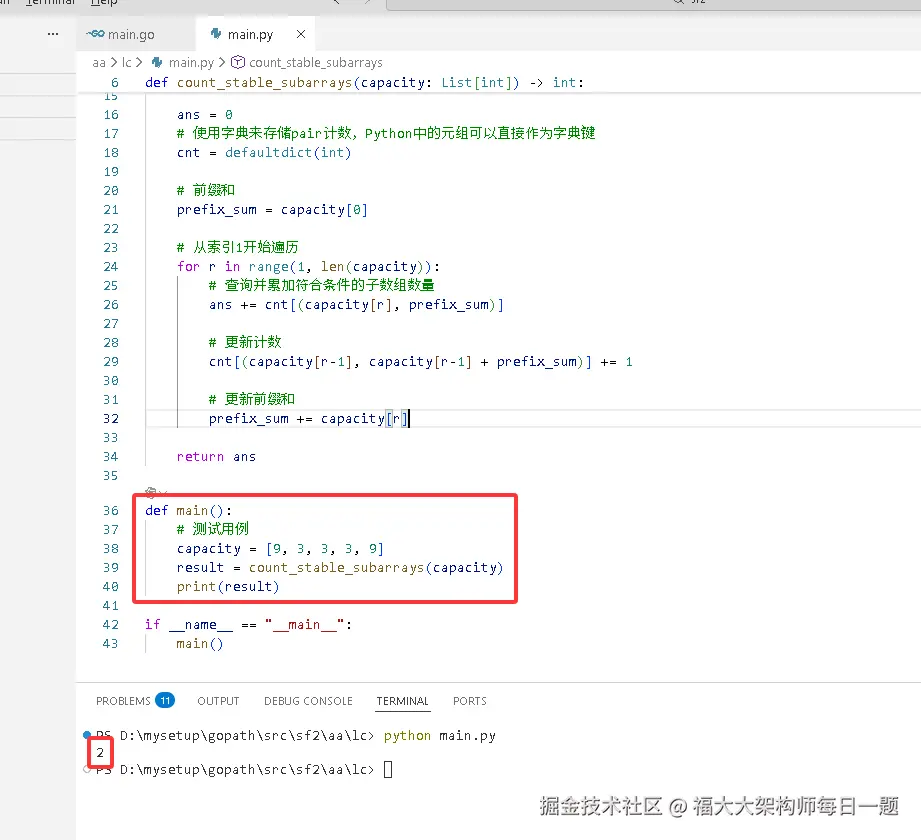Click 'prefix_sum = capacity[0]' code line
Viewport: 921px width, 840px height.
(272, 210)
